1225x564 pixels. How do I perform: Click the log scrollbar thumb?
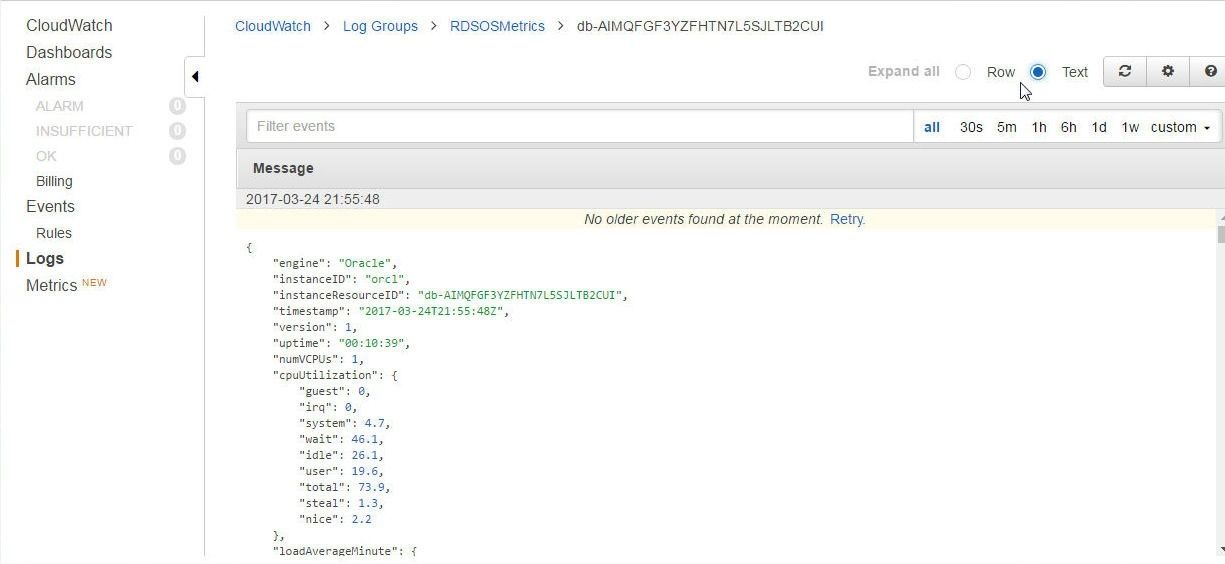click(x=1221, y=234)
